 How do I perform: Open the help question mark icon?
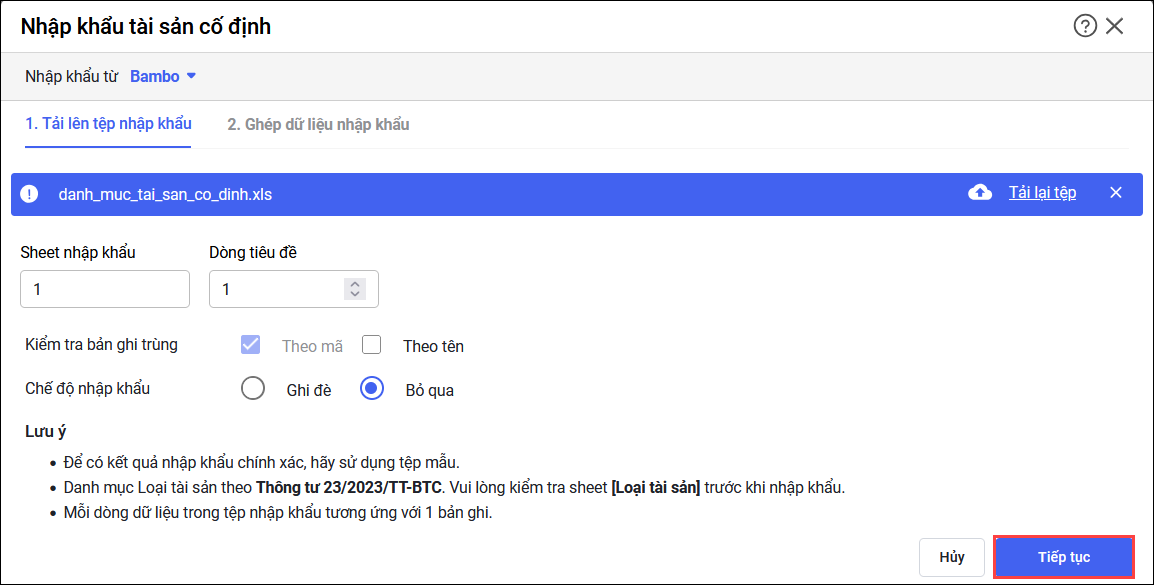(x=1085, y=26)
